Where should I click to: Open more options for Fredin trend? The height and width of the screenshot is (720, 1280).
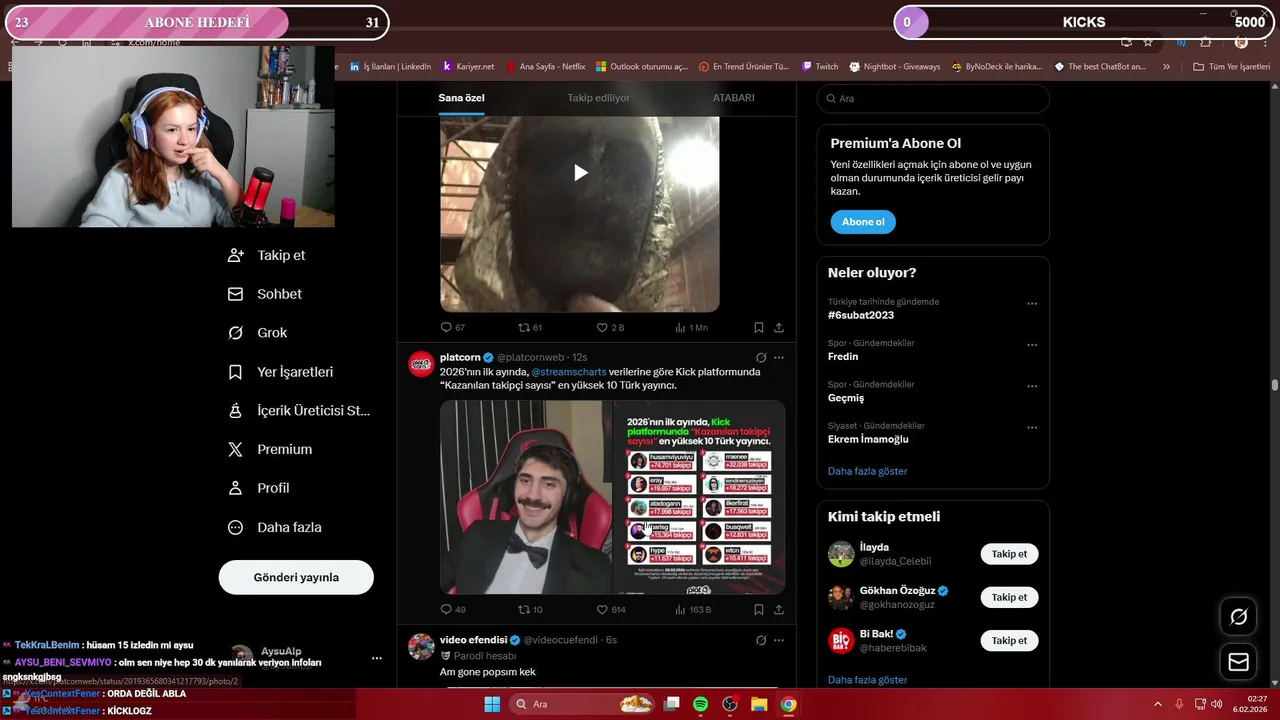tap(1032, 345)
